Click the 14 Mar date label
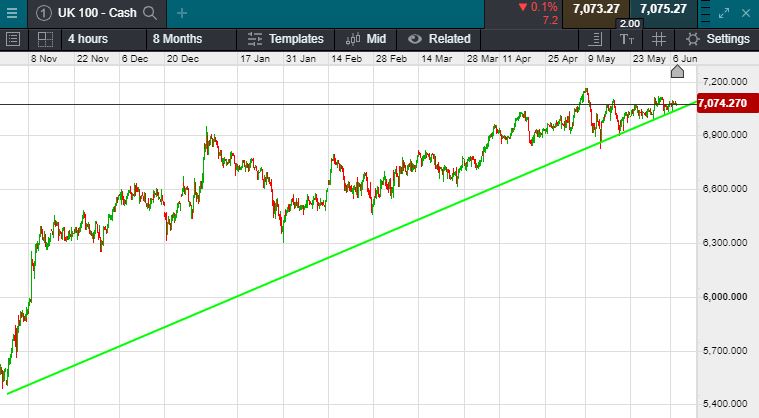Viewport: 759px width, 418px height. pyautogui.click(x=437, y=59)
